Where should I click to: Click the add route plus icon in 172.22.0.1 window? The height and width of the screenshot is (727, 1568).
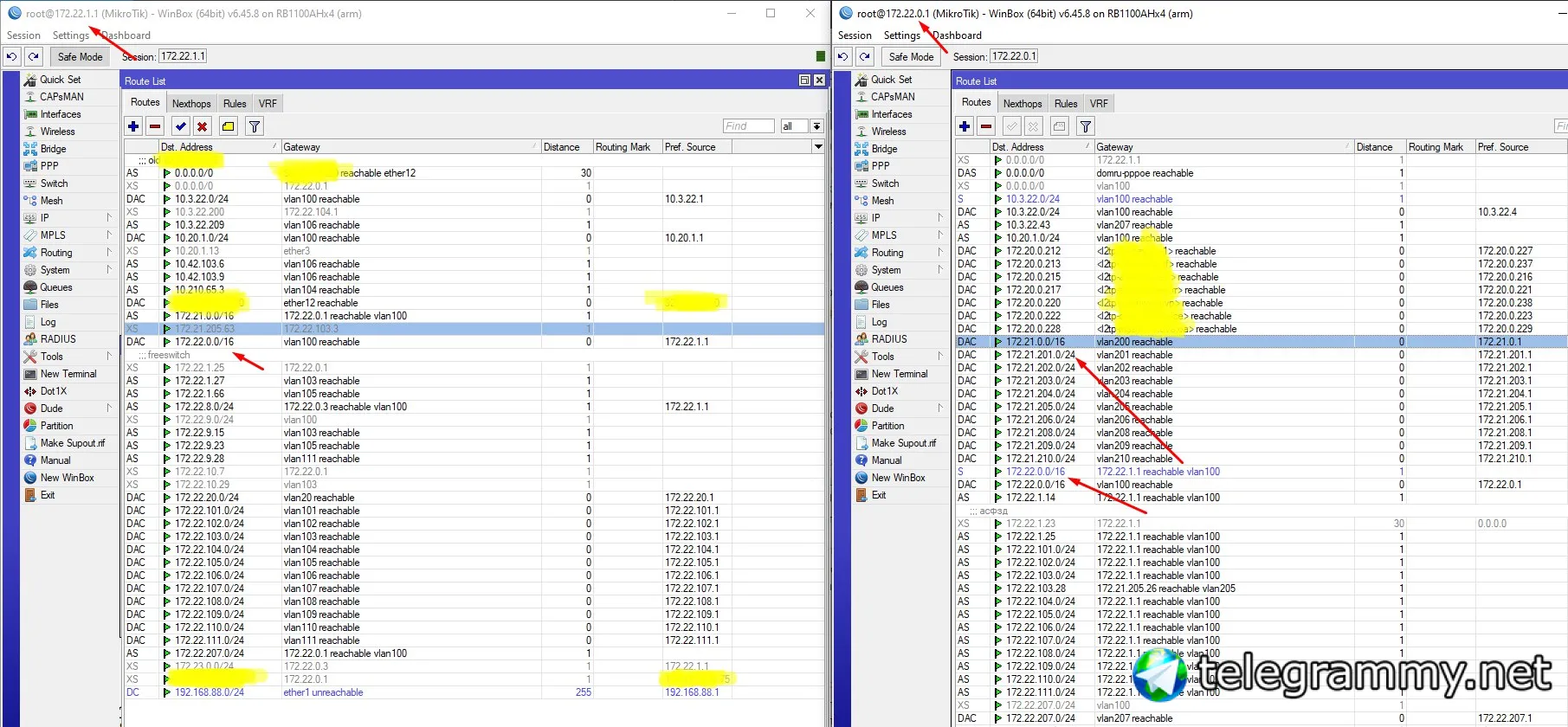pos(965,126)
